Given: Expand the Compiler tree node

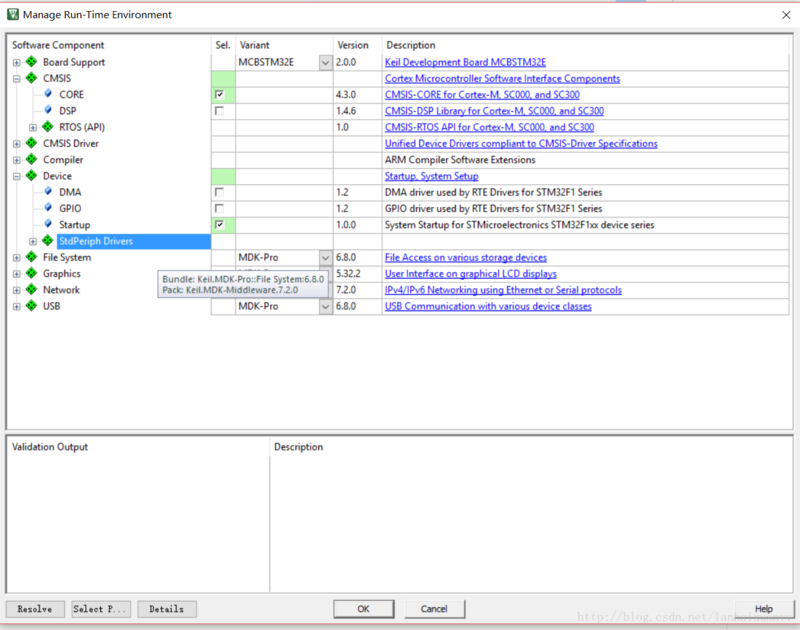Looking at the screenshot, I should click(17, 160).
